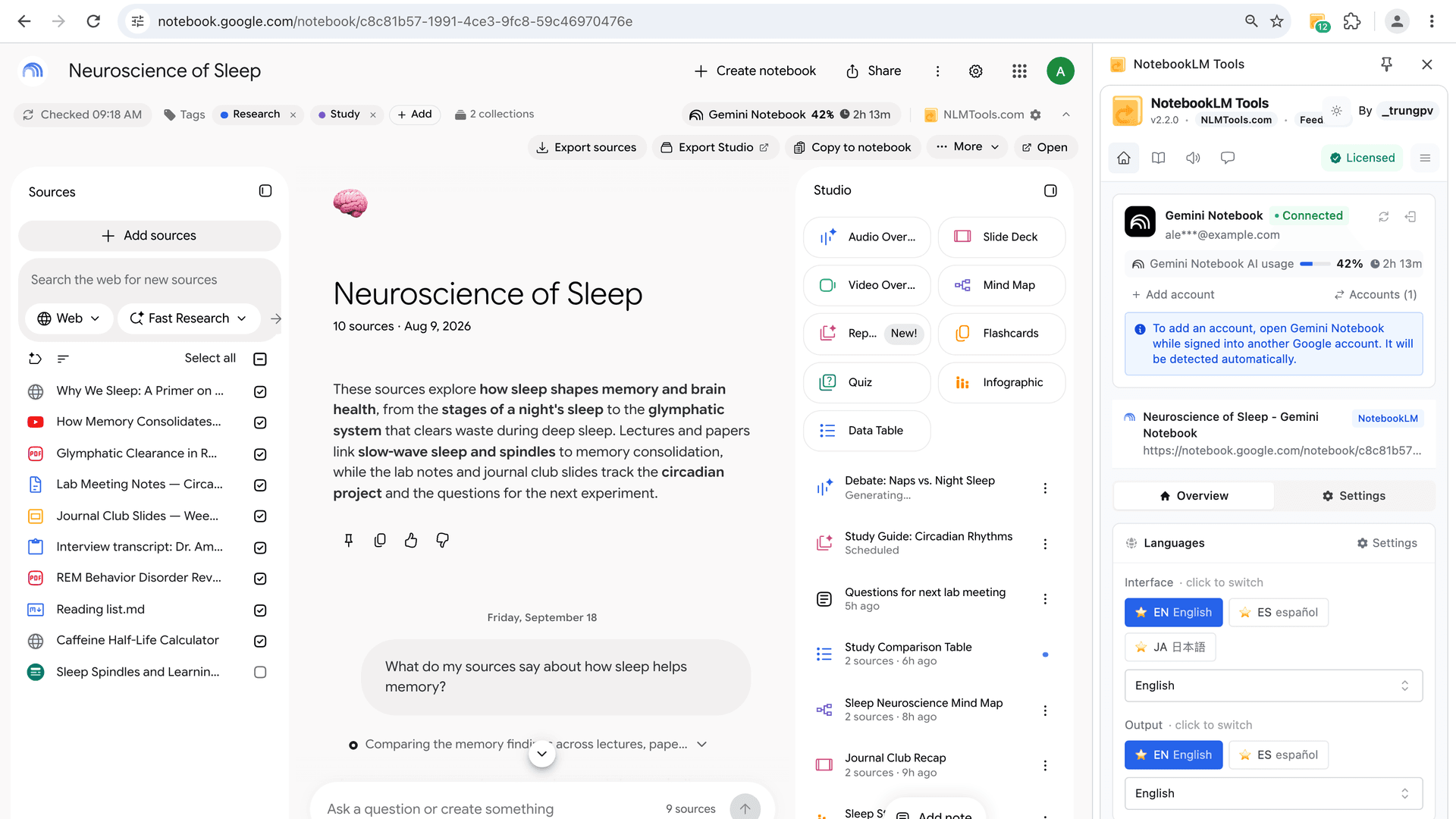The image size is (1456, 819).
Task: Copy the notebook summary text
Action: point(380,540)
